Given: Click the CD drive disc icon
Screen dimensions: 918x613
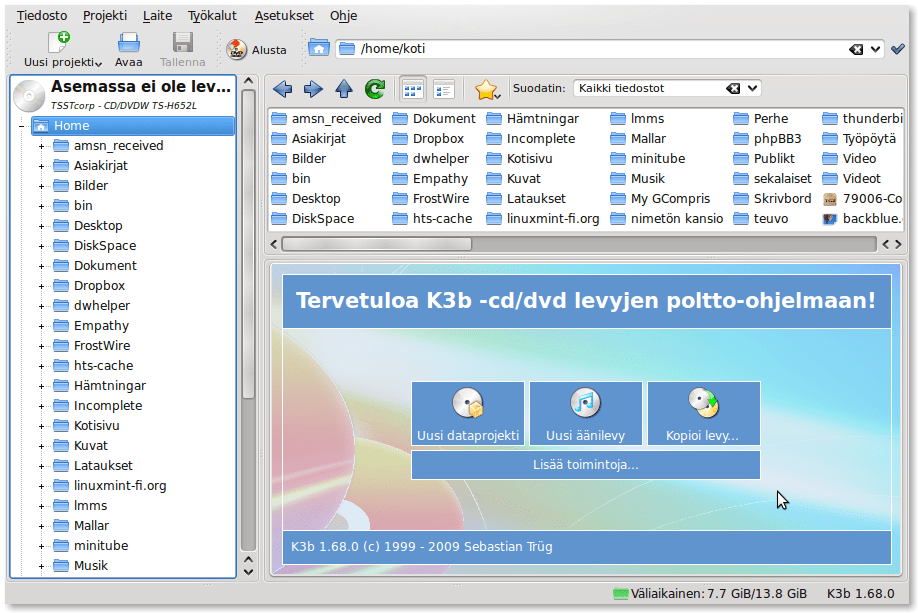Looking at the screenshot, I should (29, 95).
